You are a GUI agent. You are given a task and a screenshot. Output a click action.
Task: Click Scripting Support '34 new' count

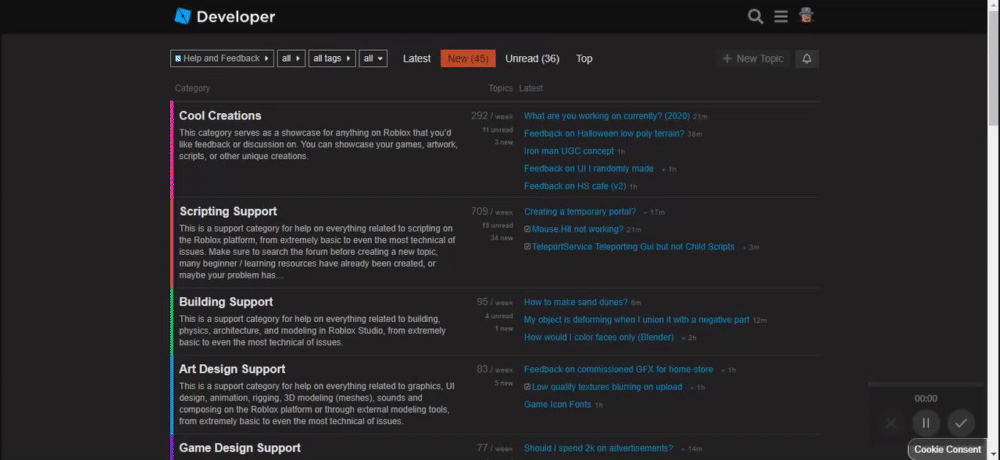coord(502,238)
